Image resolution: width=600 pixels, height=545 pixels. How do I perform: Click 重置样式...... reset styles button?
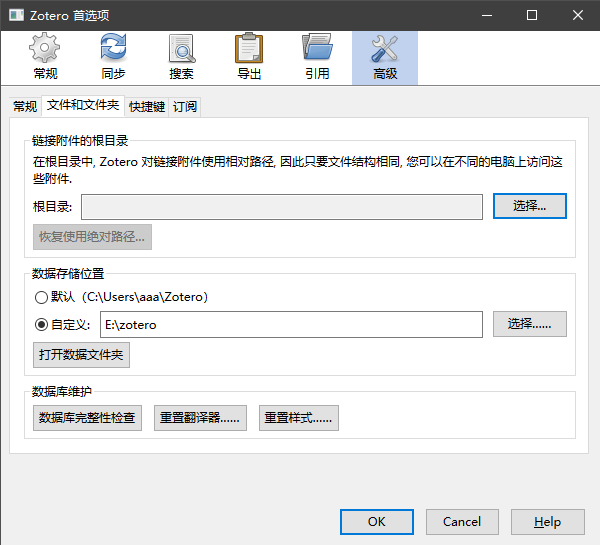coord(299,418)
